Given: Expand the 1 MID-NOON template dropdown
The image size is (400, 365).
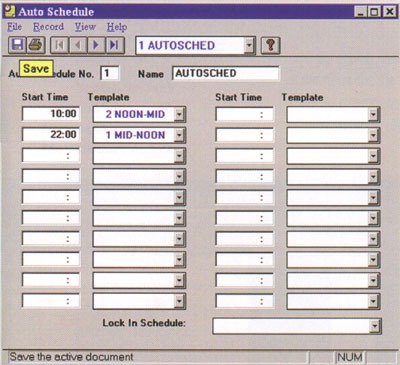Looking at the screenshot, I should [179, 135].
